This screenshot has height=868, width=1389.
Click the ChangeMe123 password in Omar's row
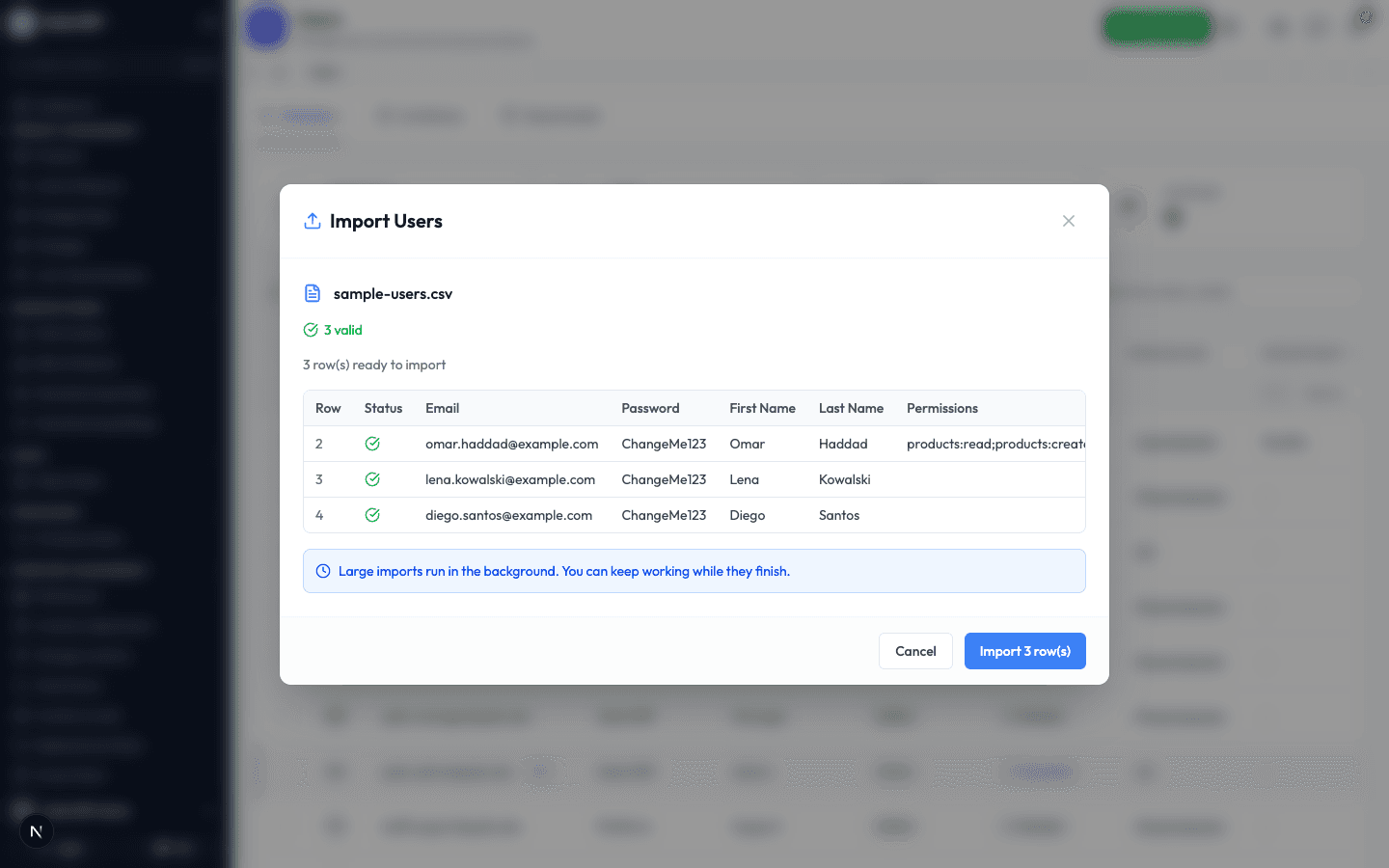click(x=664, y=444)
